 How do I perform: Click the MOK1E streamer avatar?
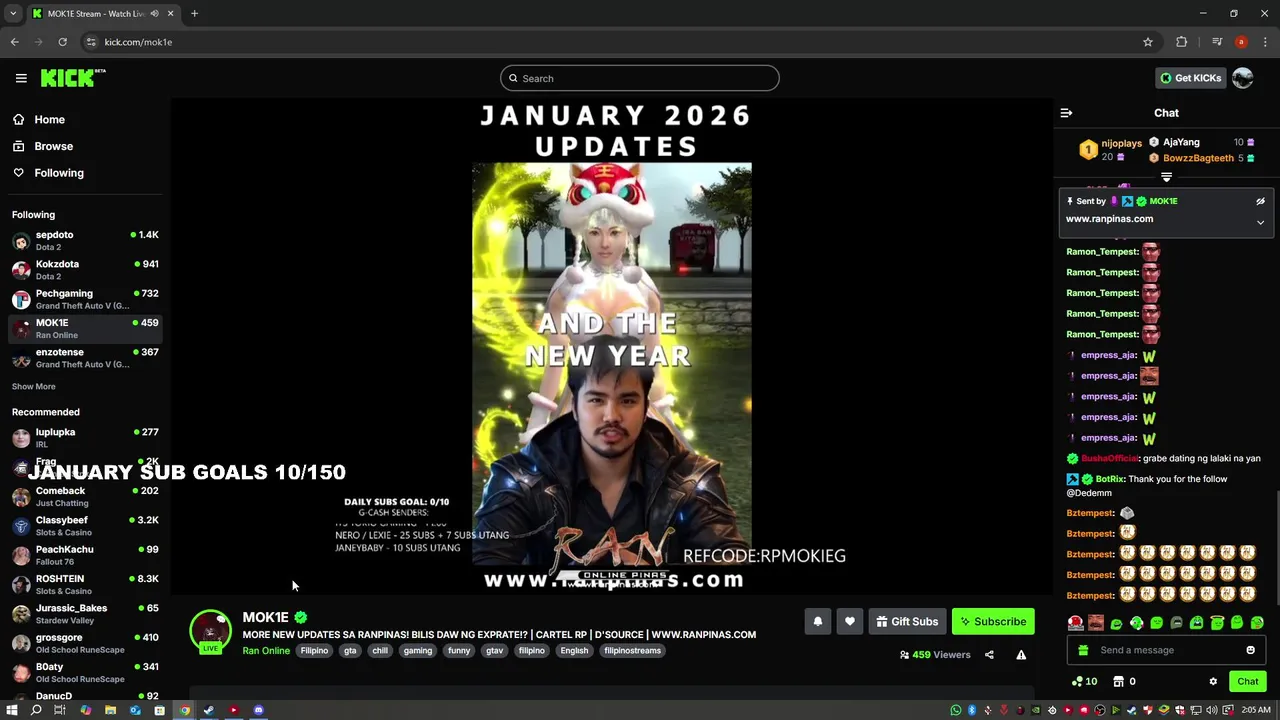click(210, 630)
